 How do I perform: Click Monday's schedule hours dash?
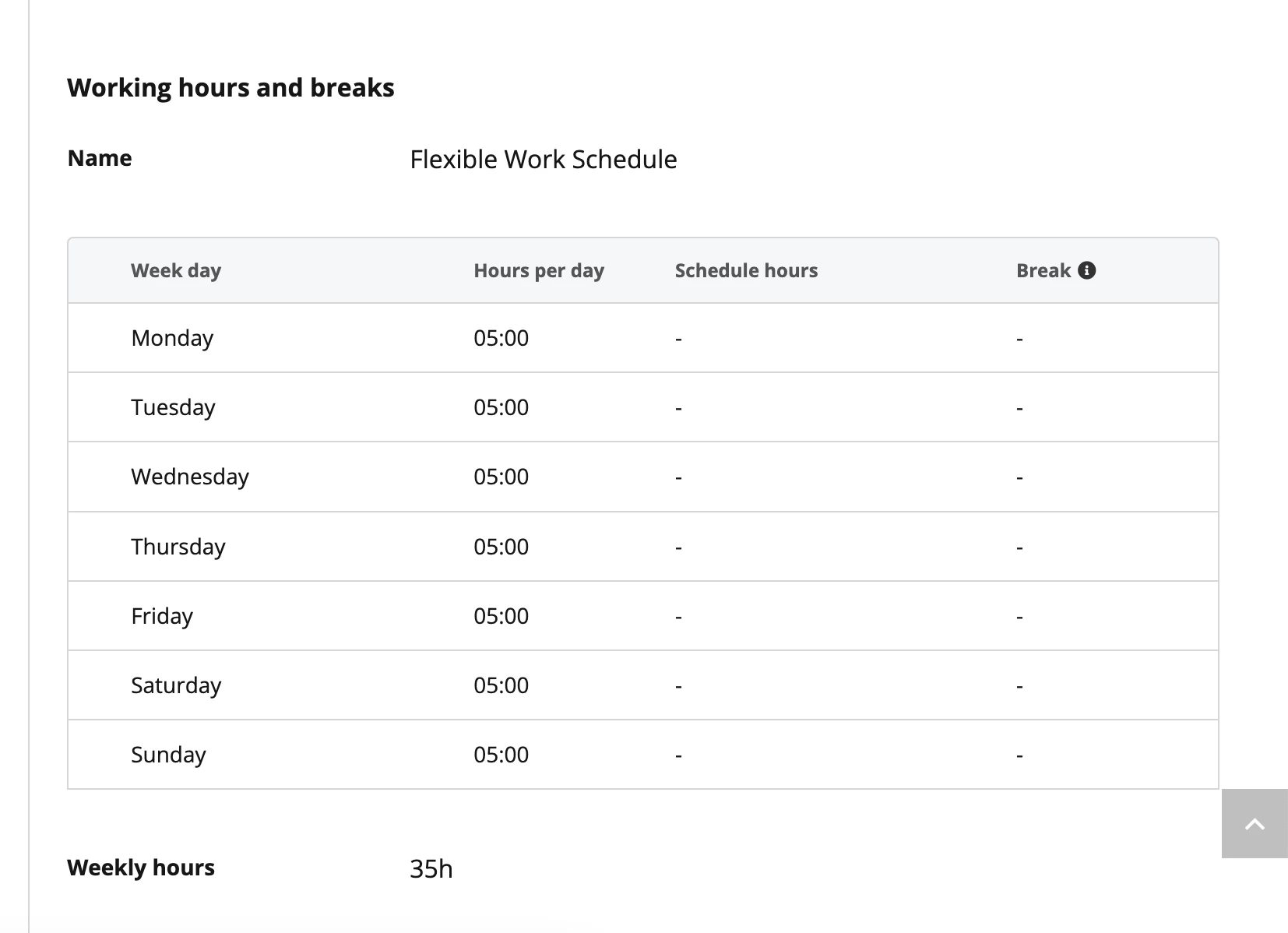tap(679, 340)
